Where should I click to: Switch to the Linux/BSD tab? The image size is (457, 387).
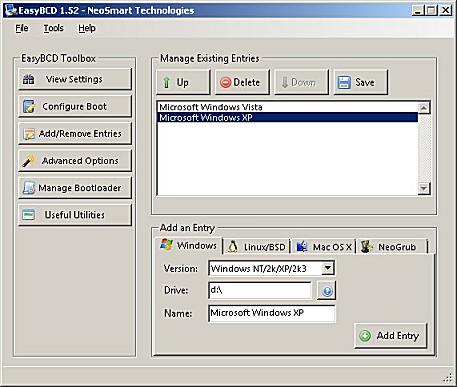[x=256, y=247]
